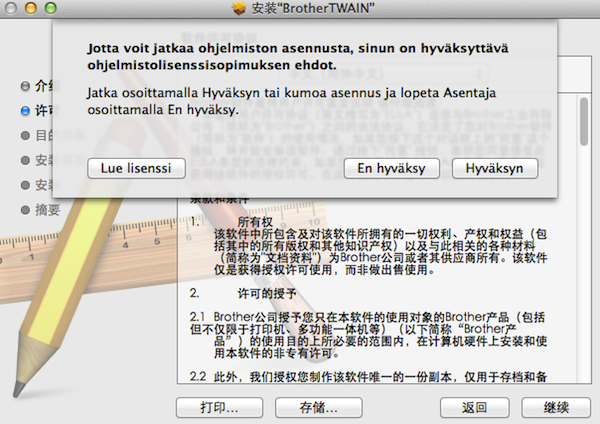The image size is (600, 424).
Task: Click the package icon in the title bar
Action: pyautogui.click(x=239, y=8)
